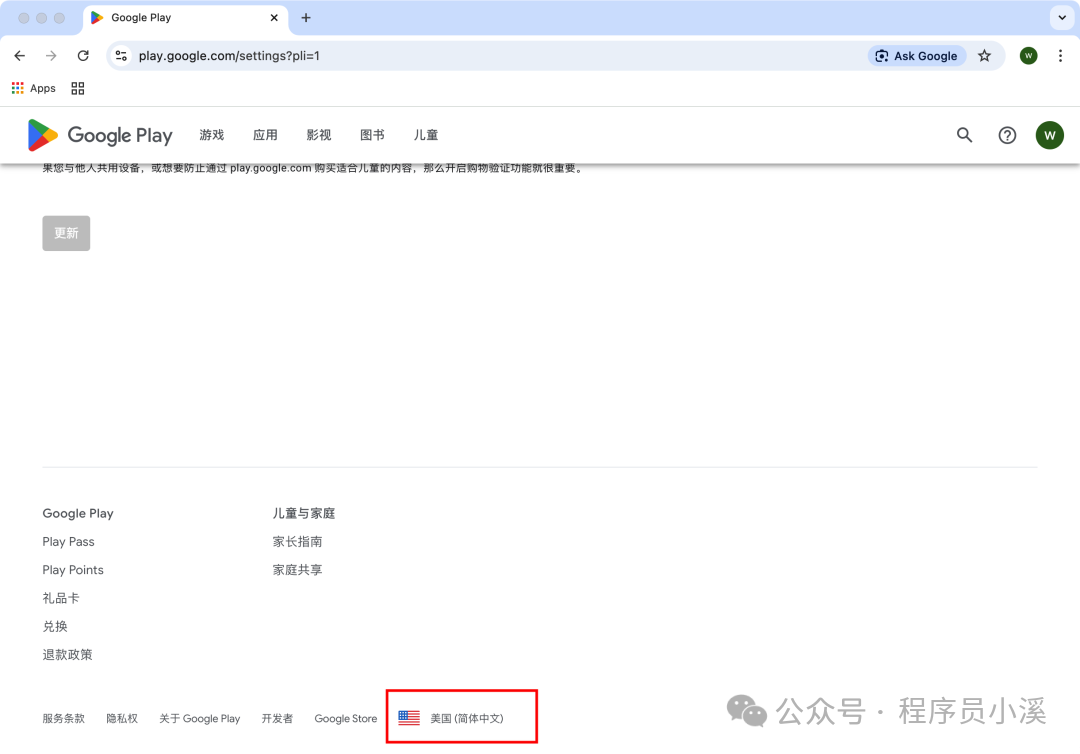Open Google Play search magnifier
The image size is (1080, 754).
click(x=964, y=135)
